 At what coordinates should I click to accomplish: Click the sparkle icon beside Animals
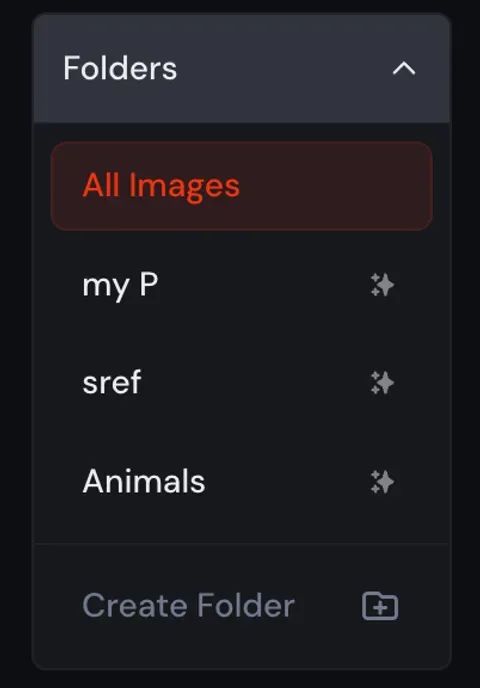pyautogui.click(x=382, y=482)
